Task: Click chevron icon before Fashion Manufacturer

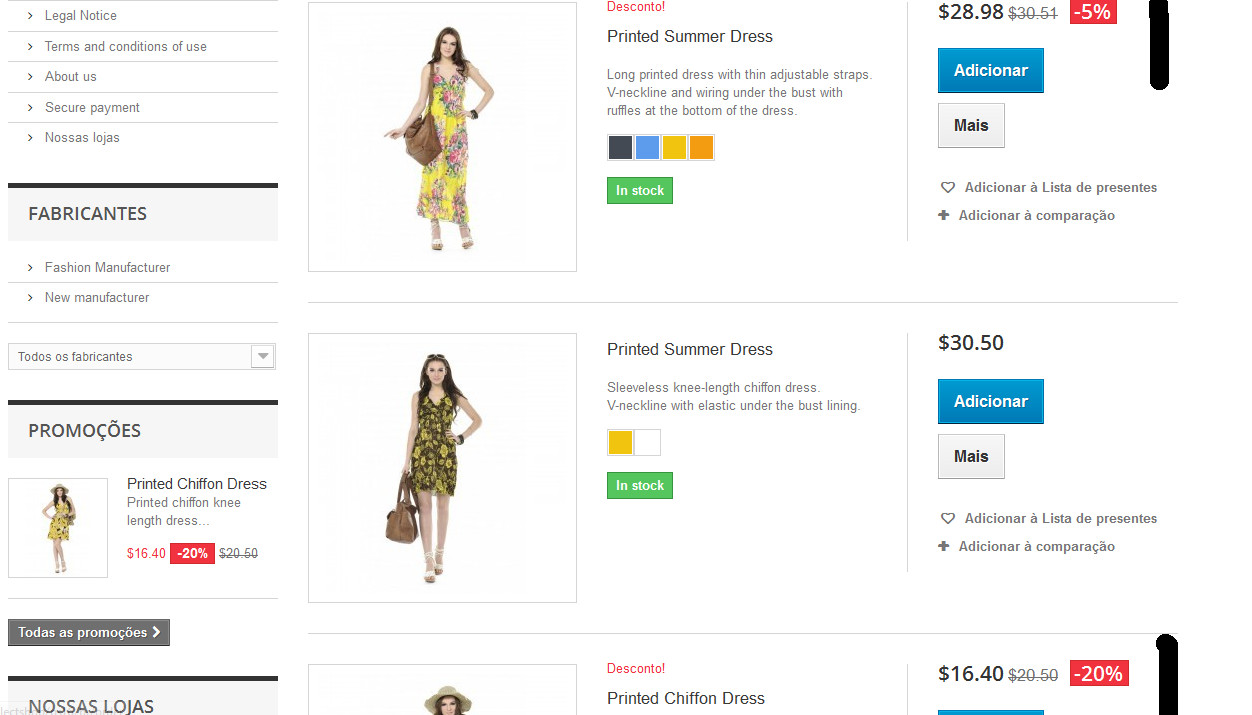Action: pyautogui.click(x=31, y=268)
